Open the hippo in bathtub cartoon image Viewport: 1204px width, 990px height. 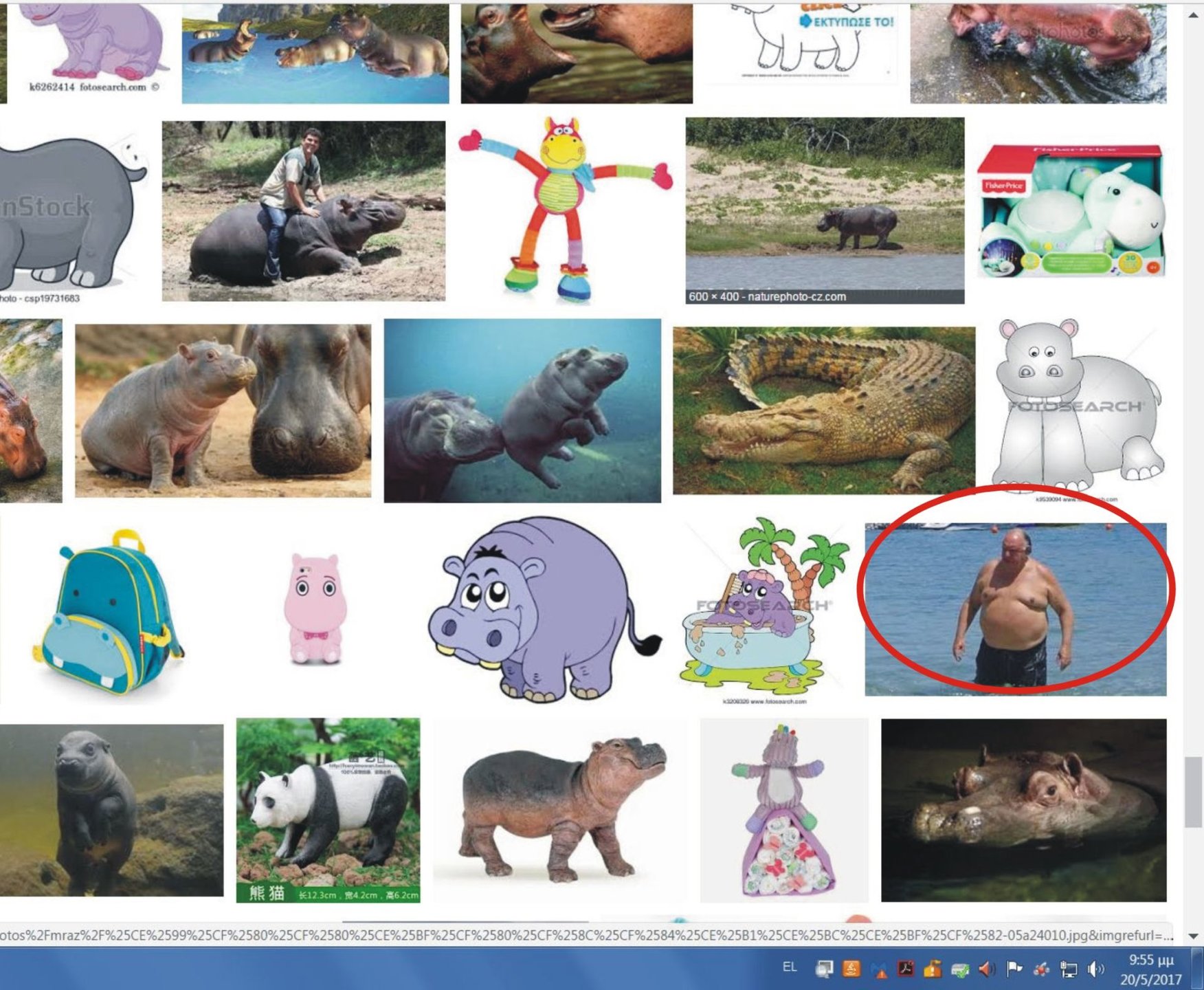(764, 609)
